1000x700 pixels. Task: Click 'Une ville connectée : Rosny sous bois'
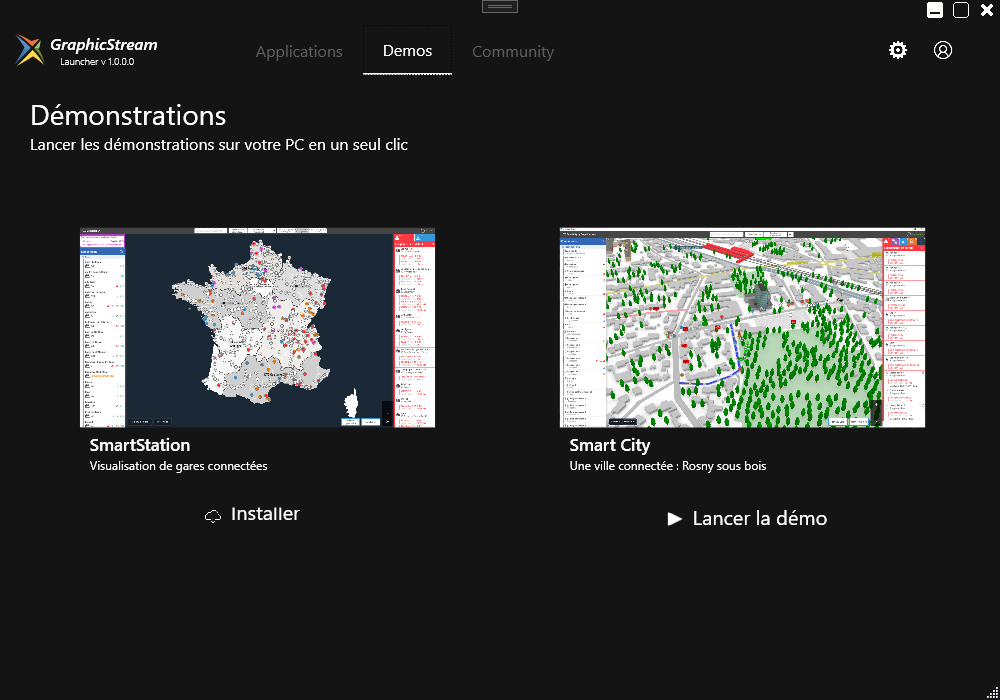click(x=668, y=466)
